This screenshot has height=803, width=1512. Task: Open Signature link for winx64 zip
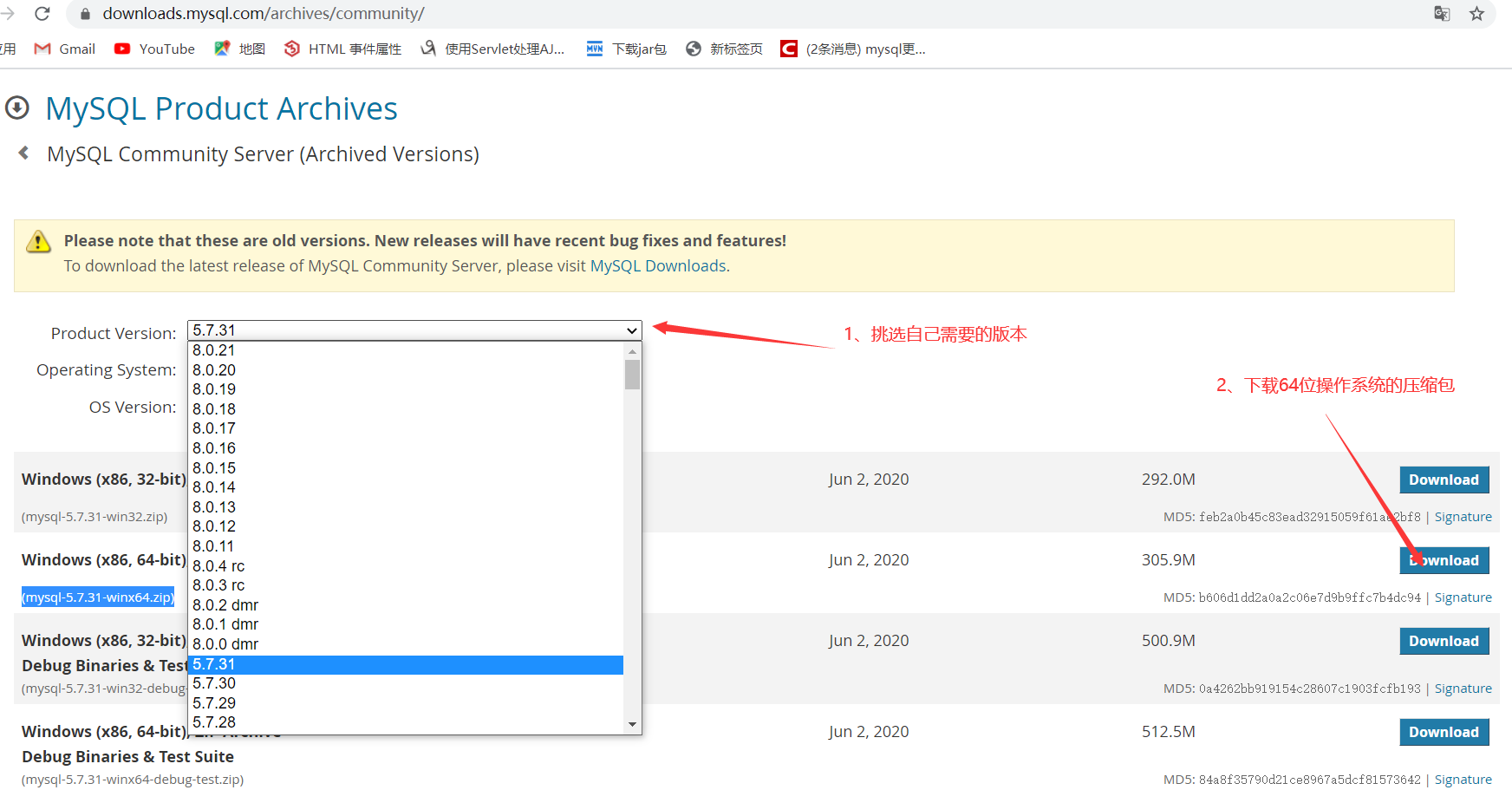click(1463, 597)
